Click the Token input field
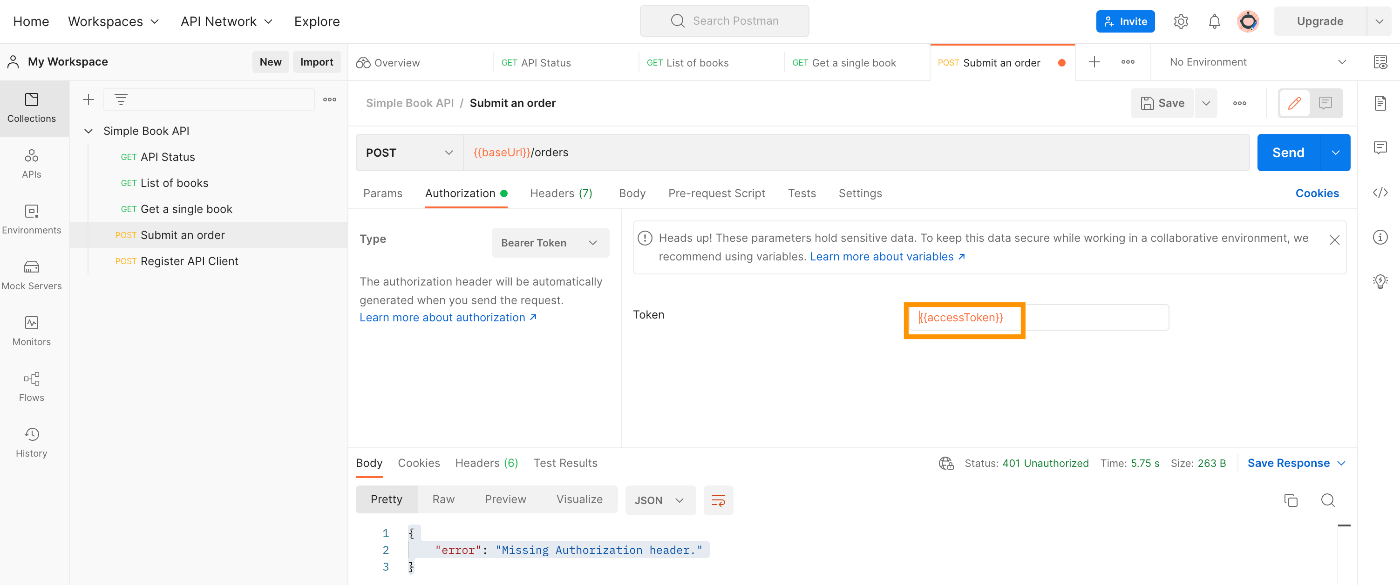 click(x=1037, y=317)
